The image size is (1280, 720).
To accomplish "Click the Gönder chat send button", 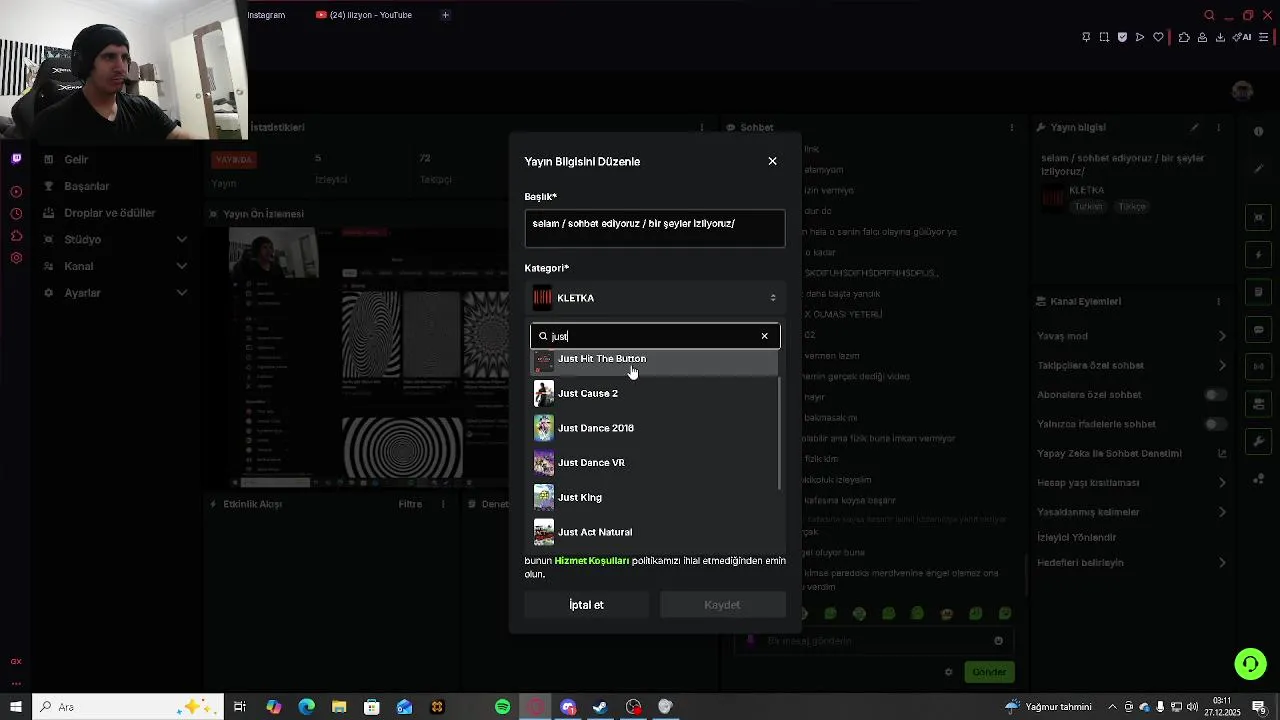I will tap(989, 672).
